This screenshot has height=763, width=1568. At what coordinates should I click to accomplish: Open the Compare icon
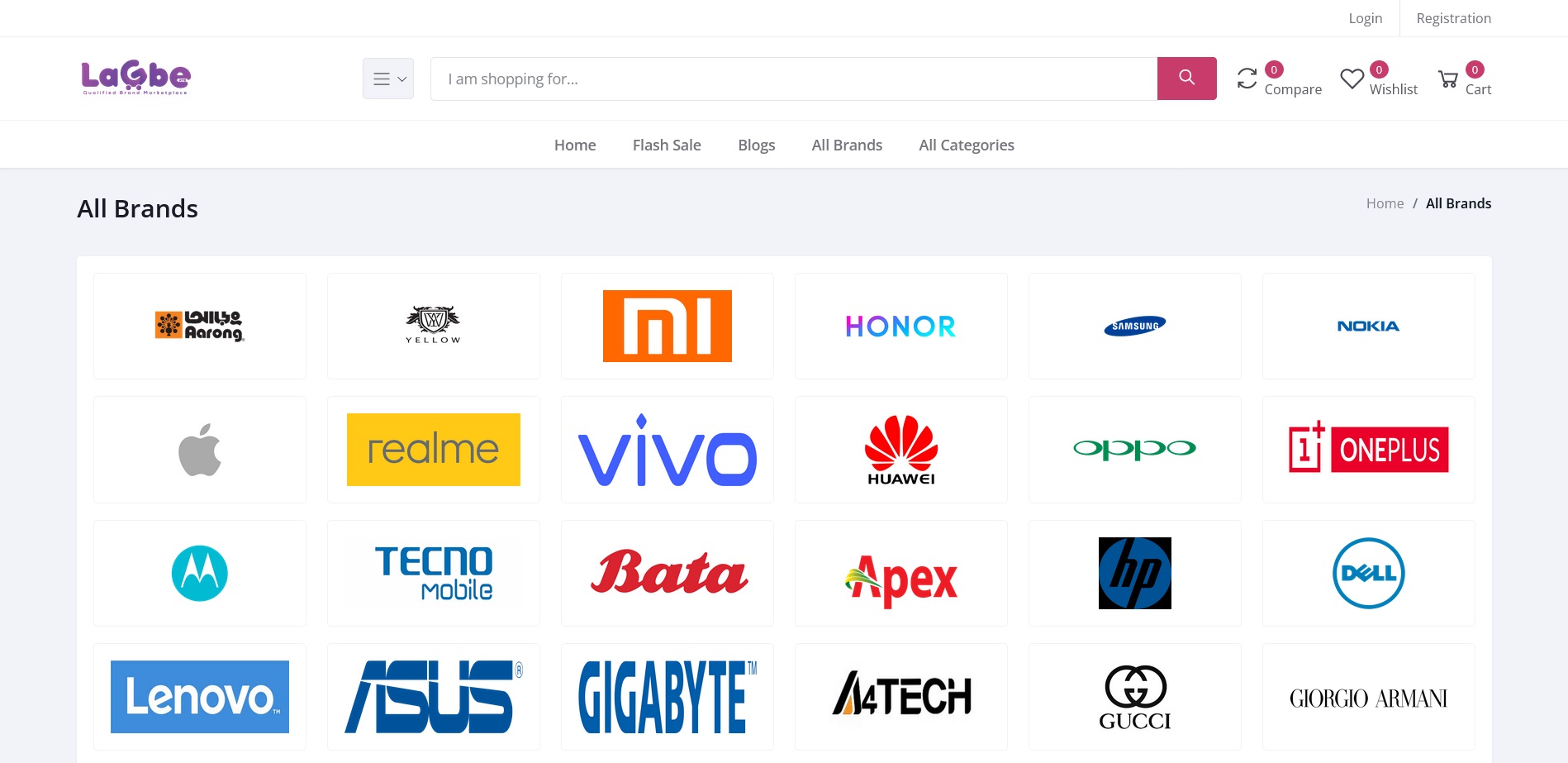click(1247, 79)
